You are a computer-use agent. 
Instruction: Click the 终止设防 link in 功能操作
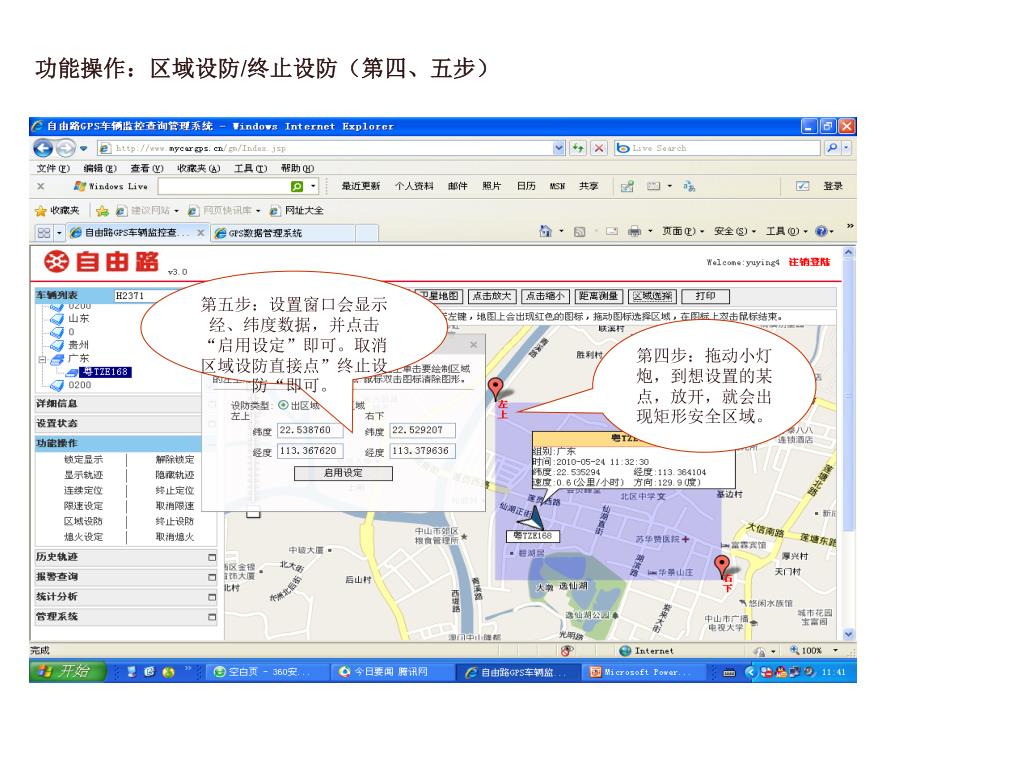174,521
